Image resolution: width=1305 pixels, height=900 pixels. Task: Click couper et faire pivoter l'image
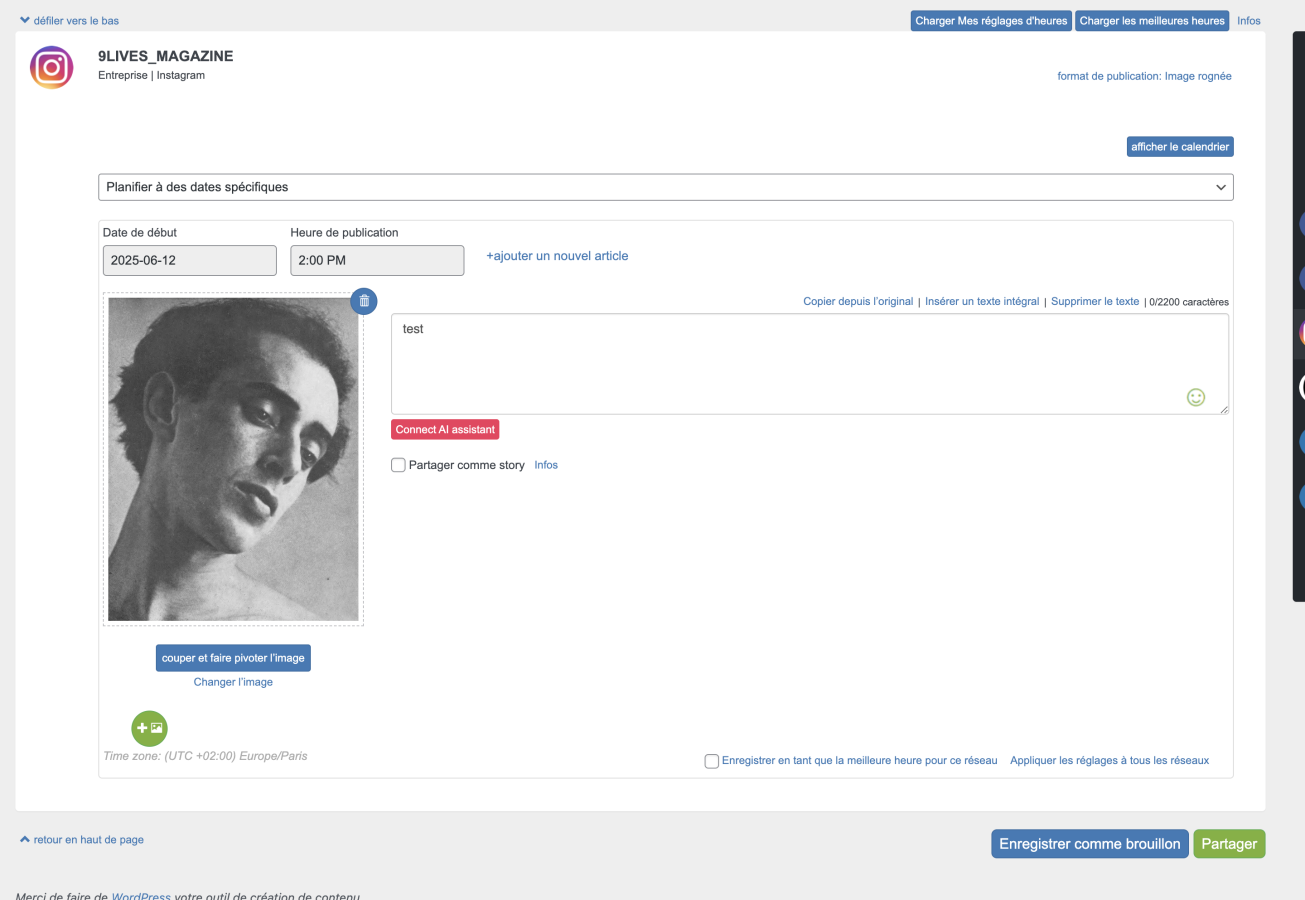click(233, 658)
